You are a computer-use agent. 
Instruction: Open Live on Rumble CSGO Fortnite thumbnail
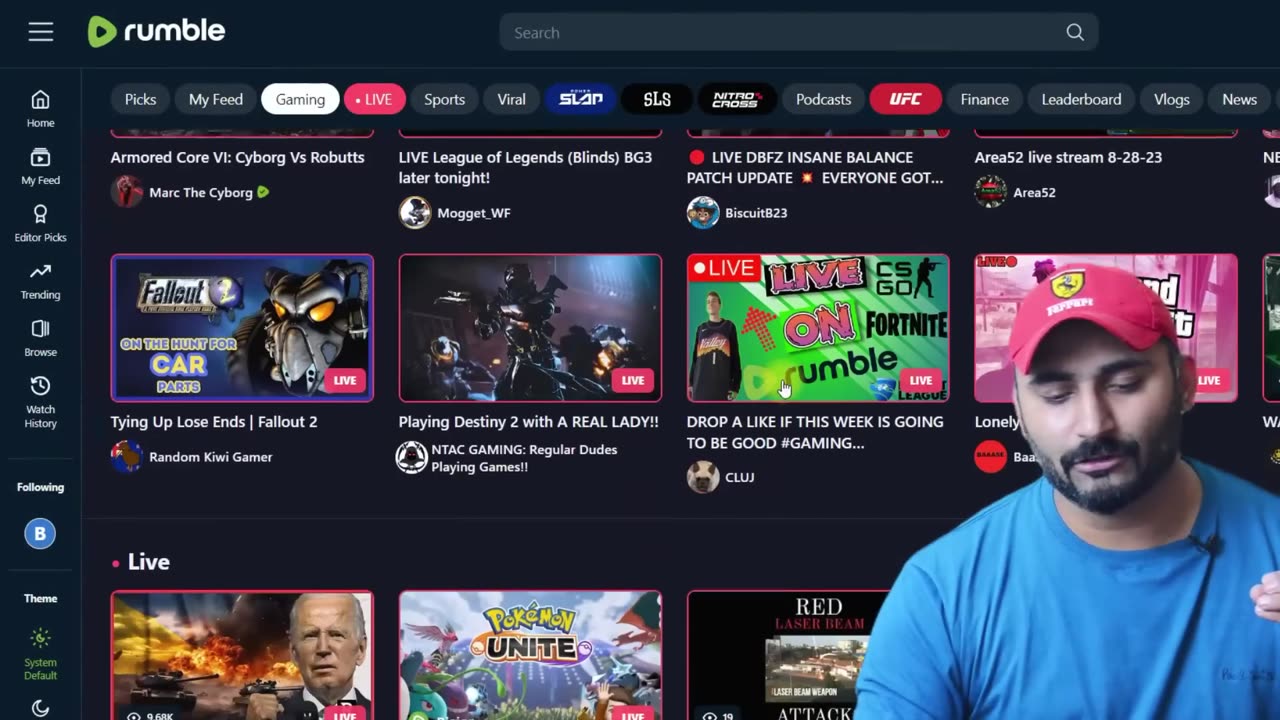coord(818,328)
